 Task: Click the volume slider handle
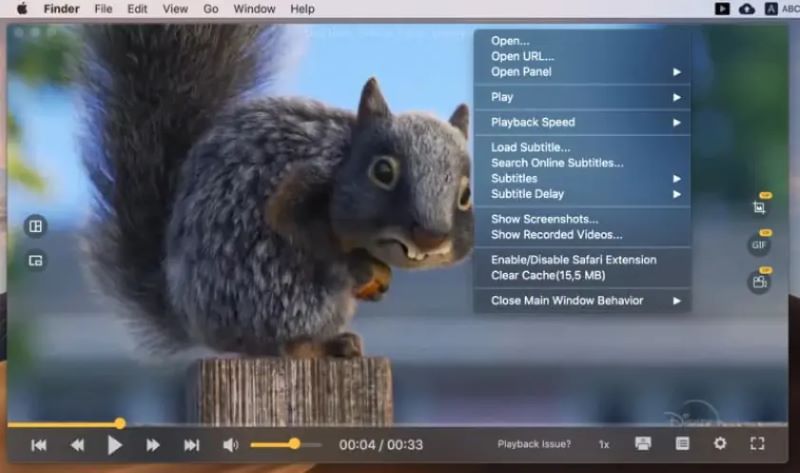(x=294, y=444)
